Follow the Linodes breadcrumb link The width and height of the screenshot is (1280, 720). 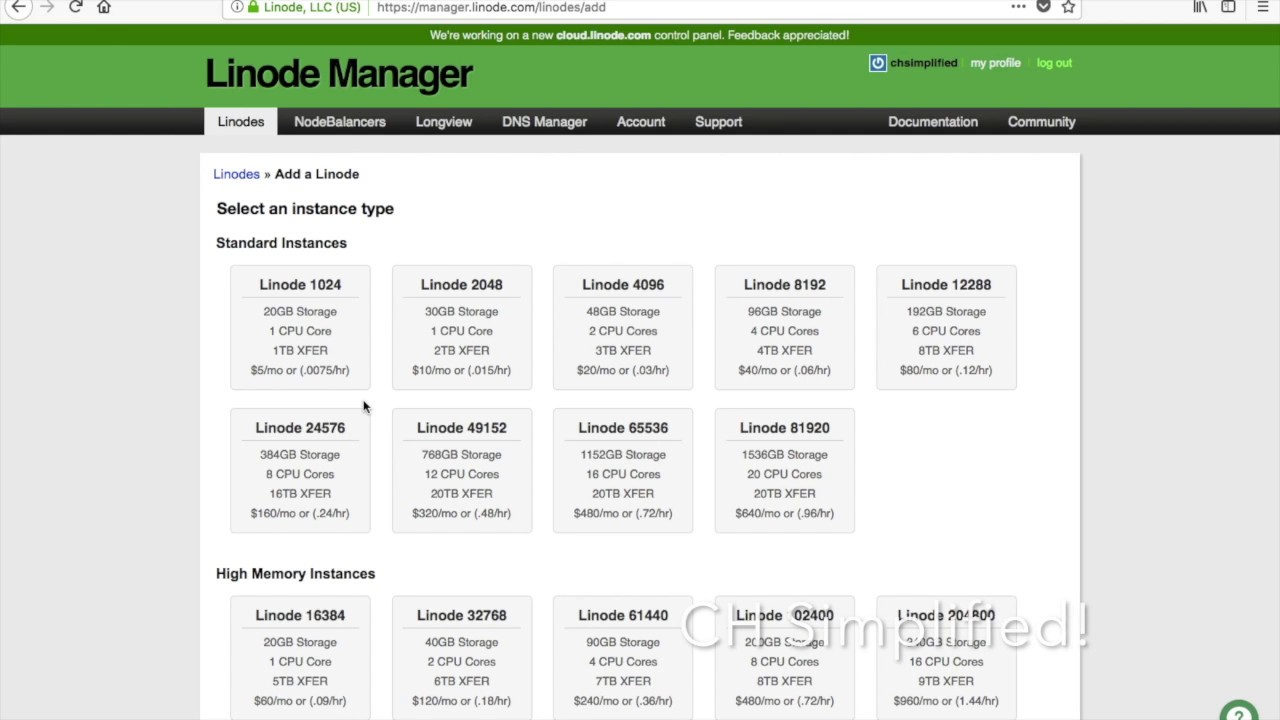click(x=236, y=174)
